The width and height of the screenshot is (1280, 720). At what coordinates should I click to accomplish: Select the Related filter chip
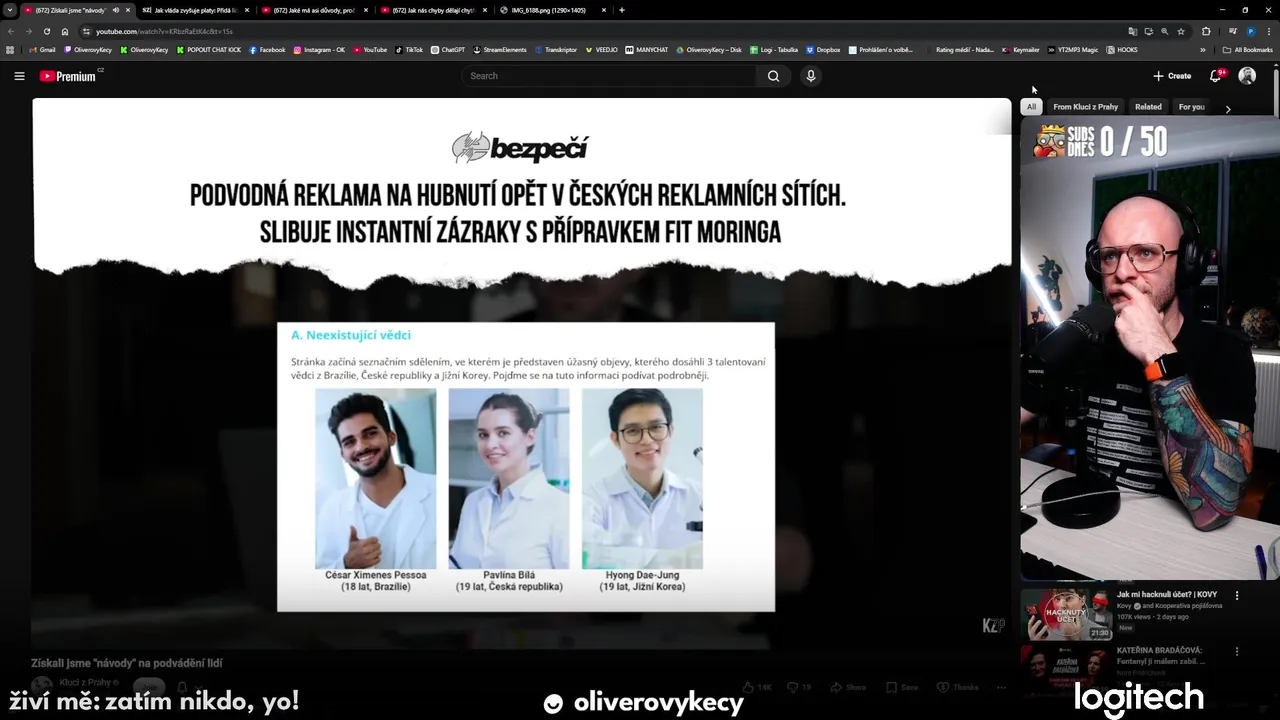tap(1148, 106)
